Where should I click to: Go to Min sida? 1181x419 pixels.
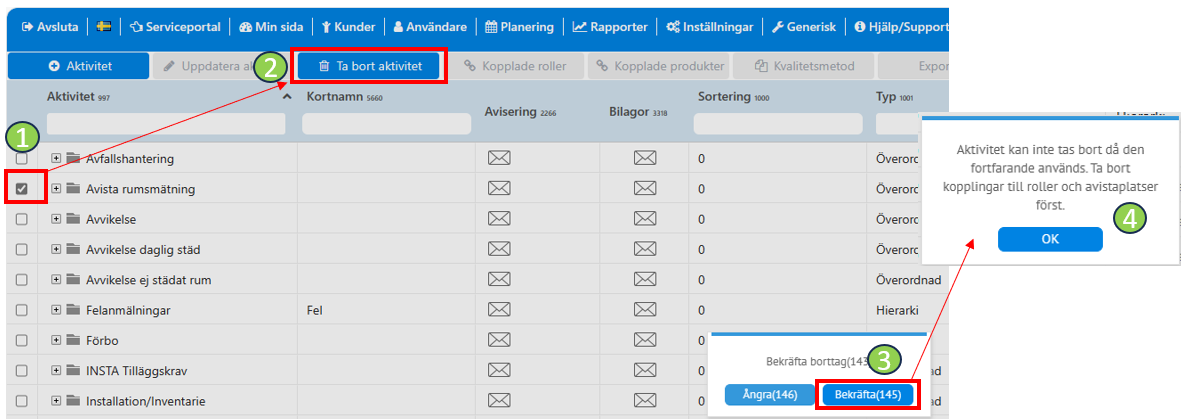[271, 26]
